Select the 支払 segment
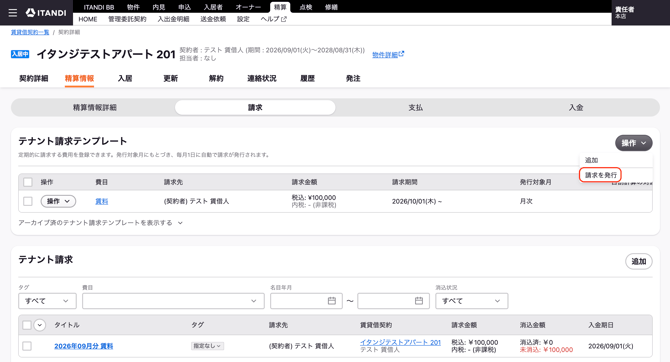670x362 pixels. 415,108
